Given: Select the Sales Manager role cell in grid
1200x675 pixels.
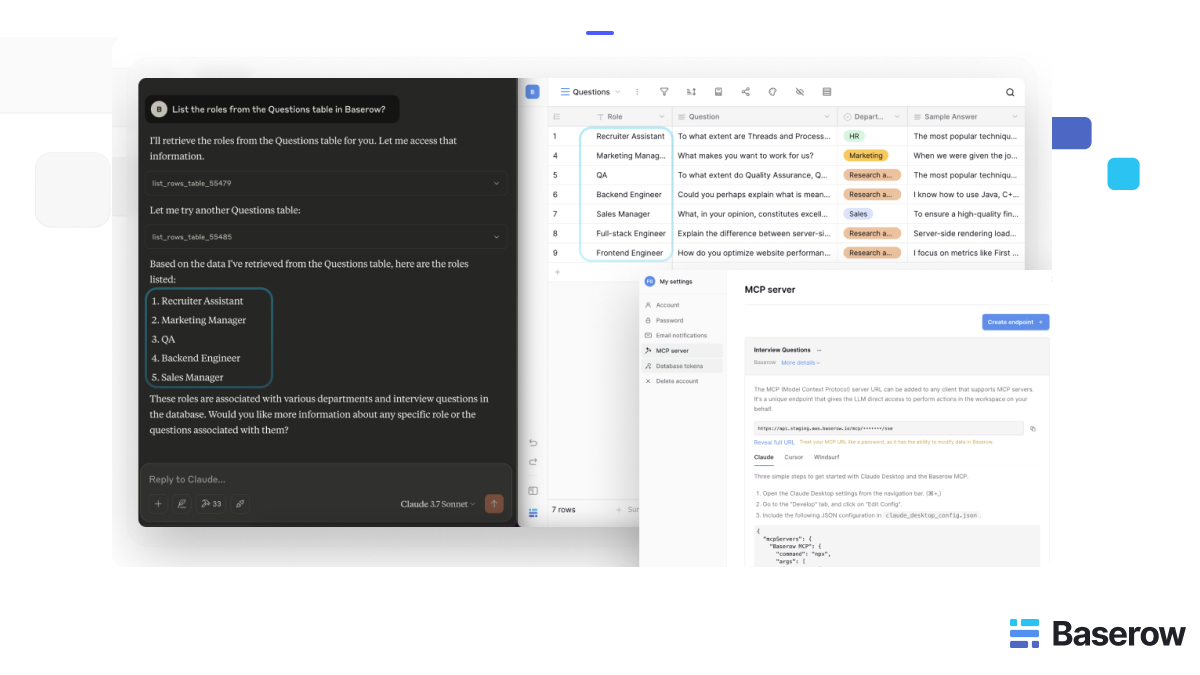Looking at the screenshot, I should (630, 214).
